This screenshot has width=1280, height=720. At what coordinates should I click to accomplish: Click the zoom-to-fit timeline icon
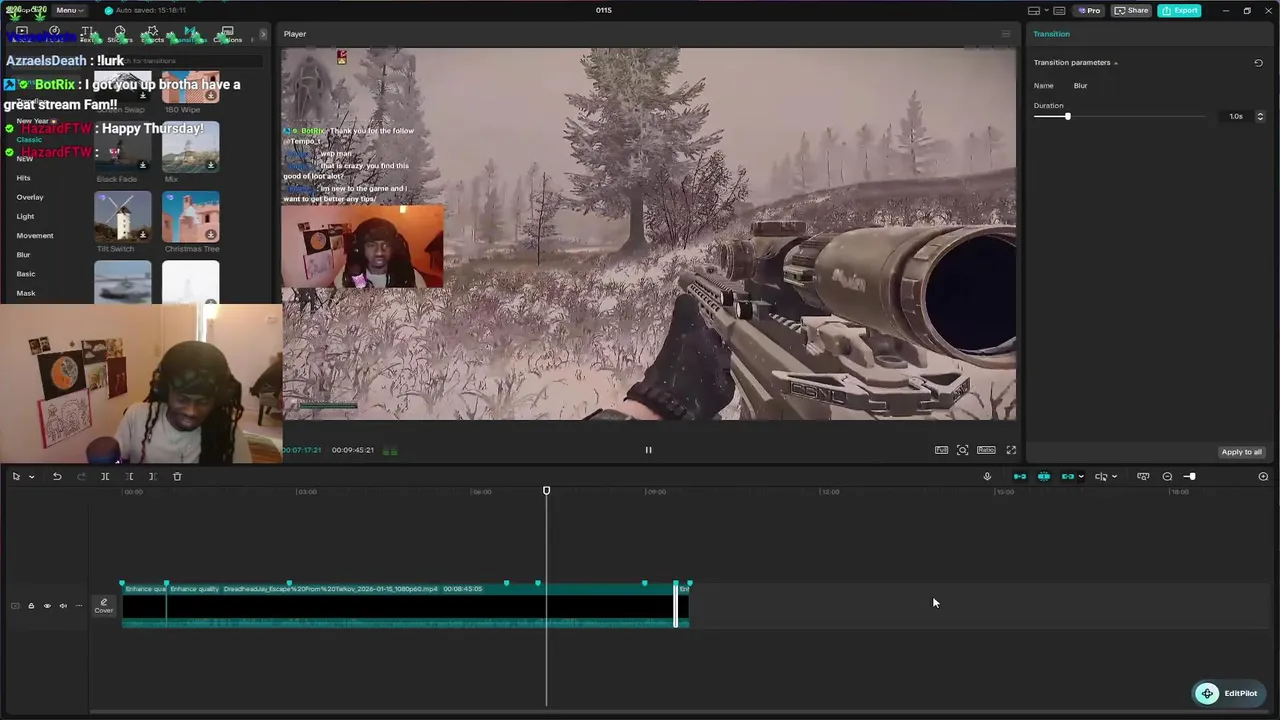(x=1263, y=476)
